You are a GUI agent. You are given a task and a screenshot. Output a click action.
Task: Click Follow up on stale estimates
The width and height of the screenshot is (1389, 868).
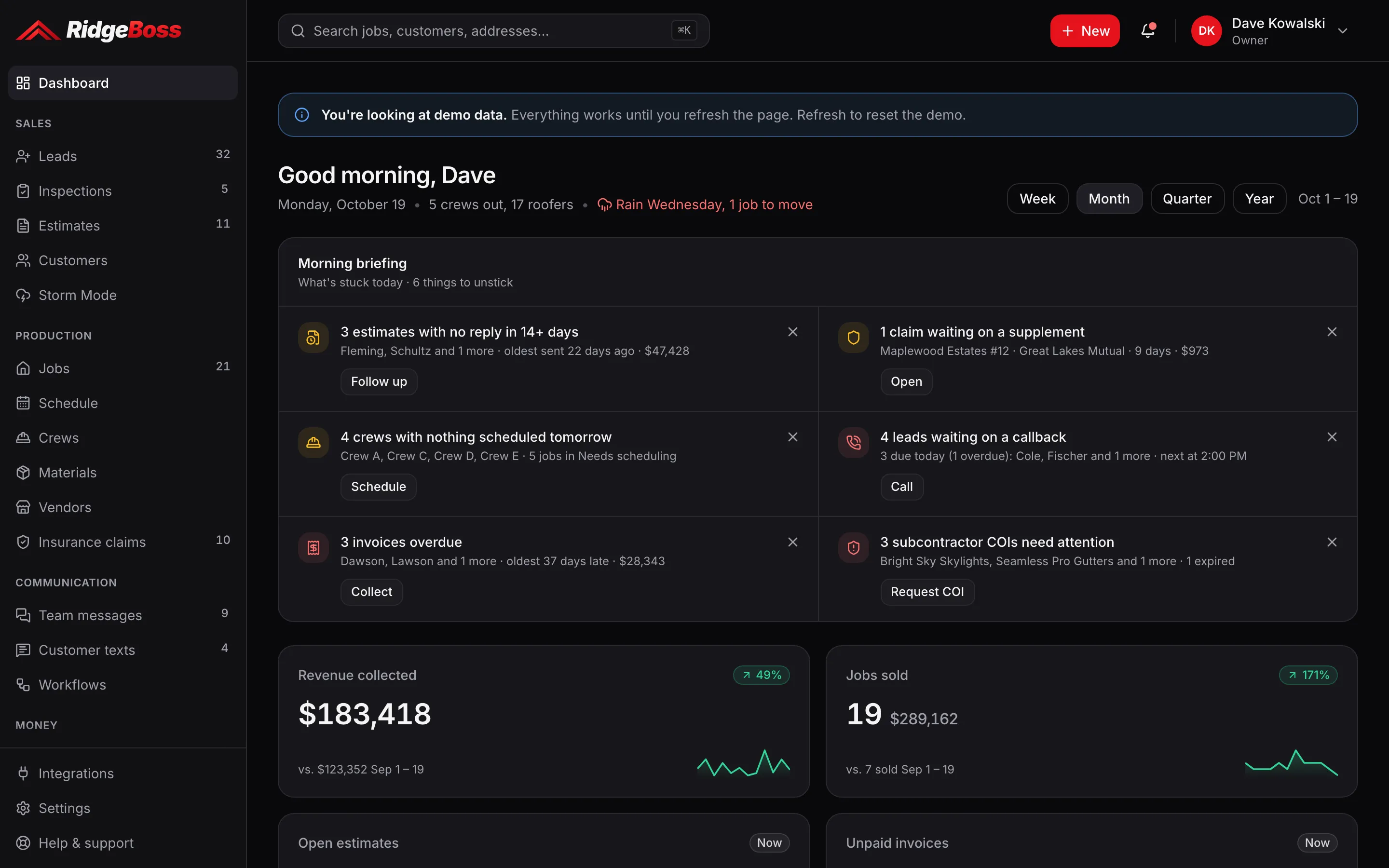(x=379, y=382)
